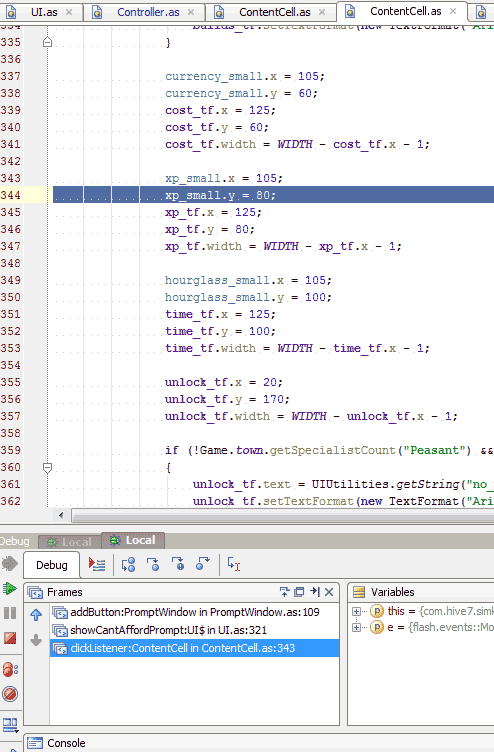Click the Pause program icon
494x752 pixels.
[x=10, y=613]
